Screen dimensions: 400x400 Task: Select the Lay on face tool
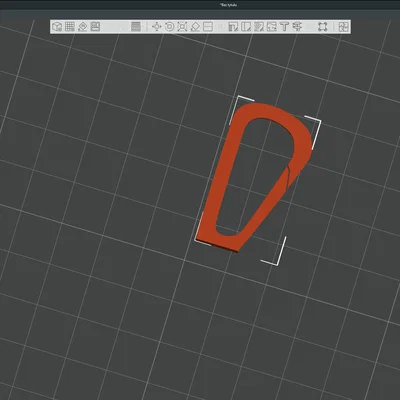click(195, 27)
